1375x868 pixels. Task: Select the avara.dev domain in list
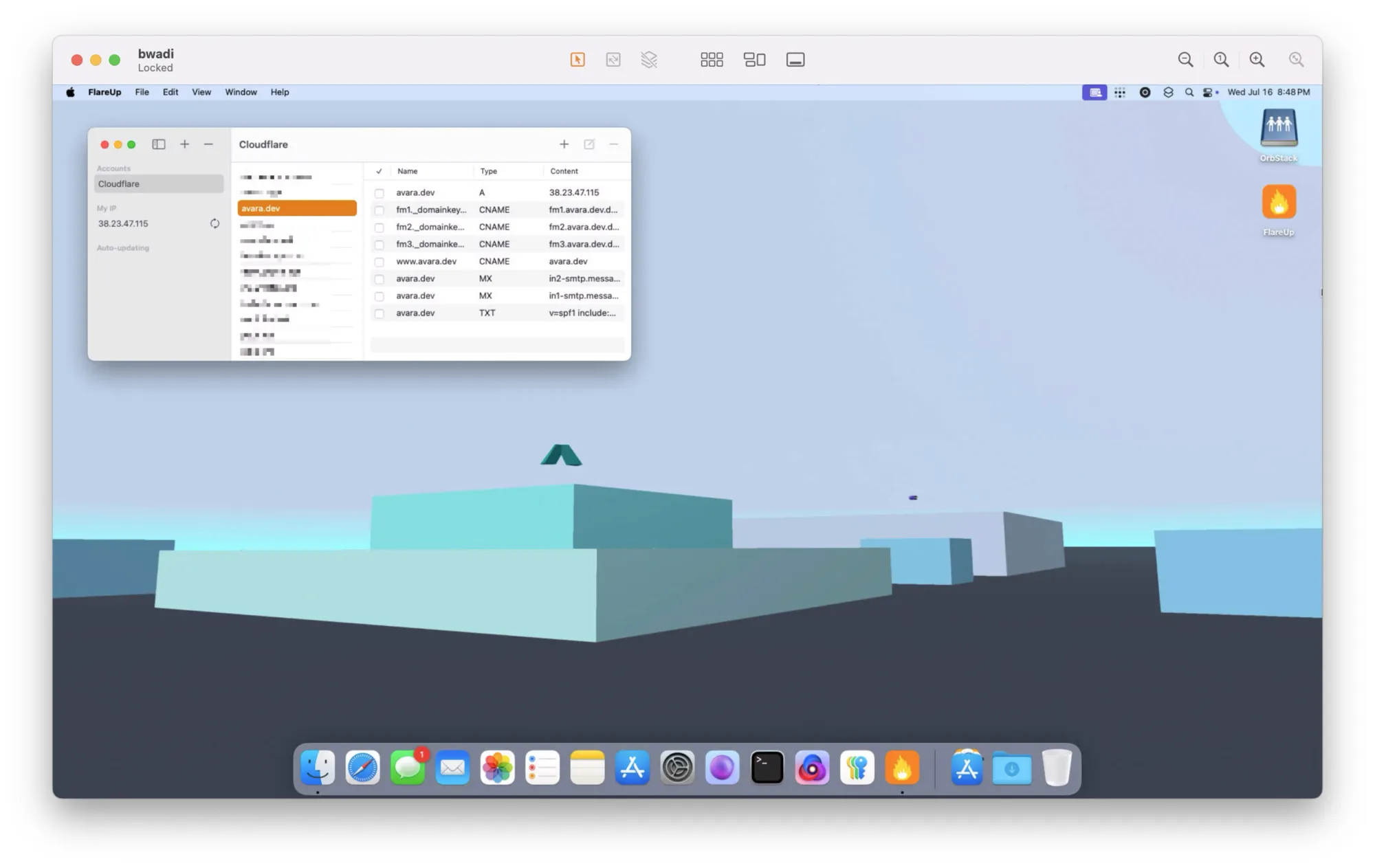point(297,208)
